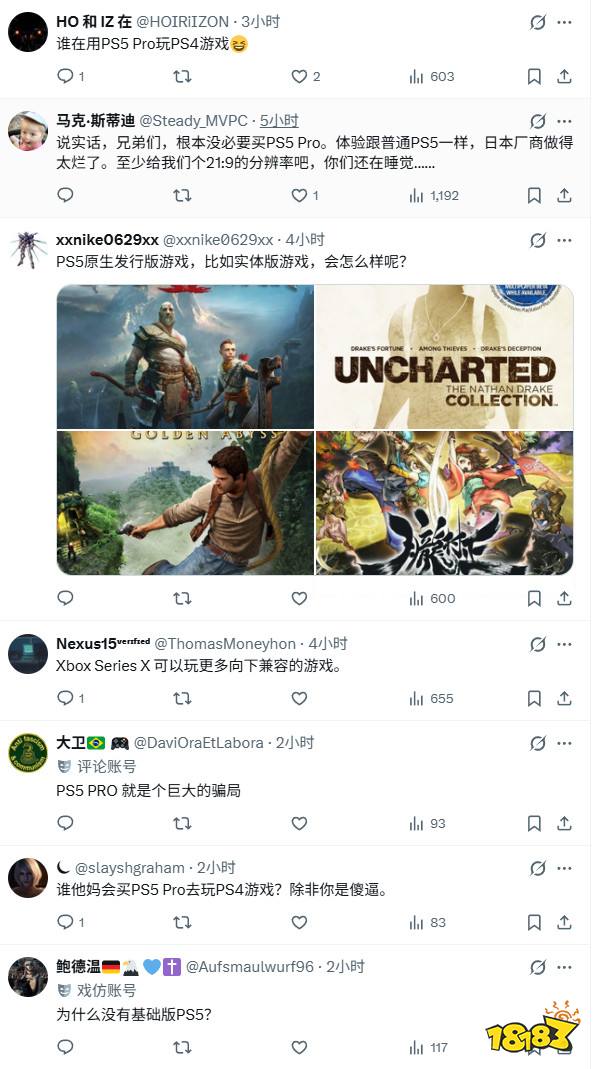
Task: Open more options for the xxnike0629xx tweet
Action: (564, 240)
